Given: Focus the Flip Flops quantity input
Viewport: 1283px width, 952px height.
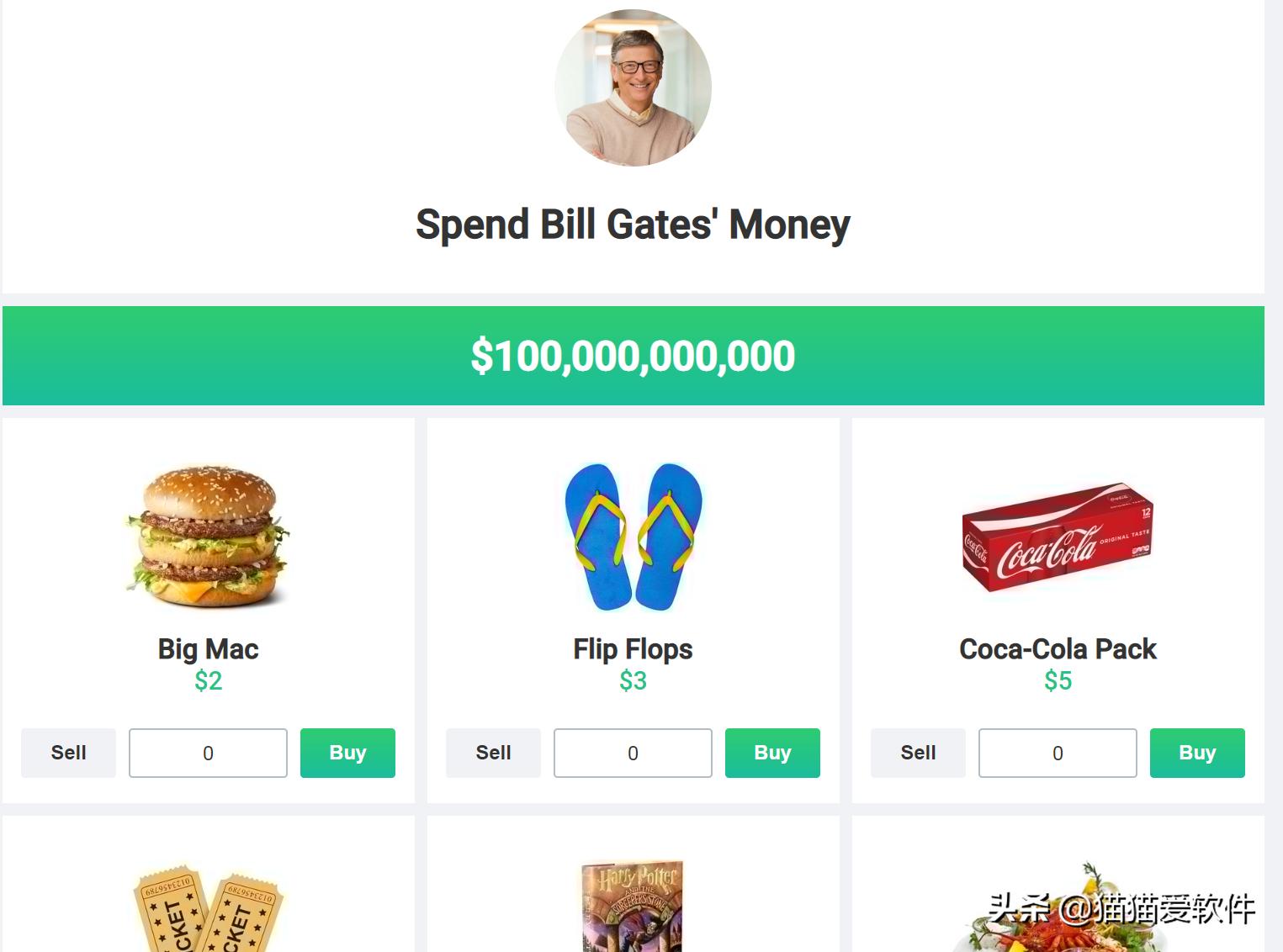Looking at the screenshot, I should click(x=633, y=753).
